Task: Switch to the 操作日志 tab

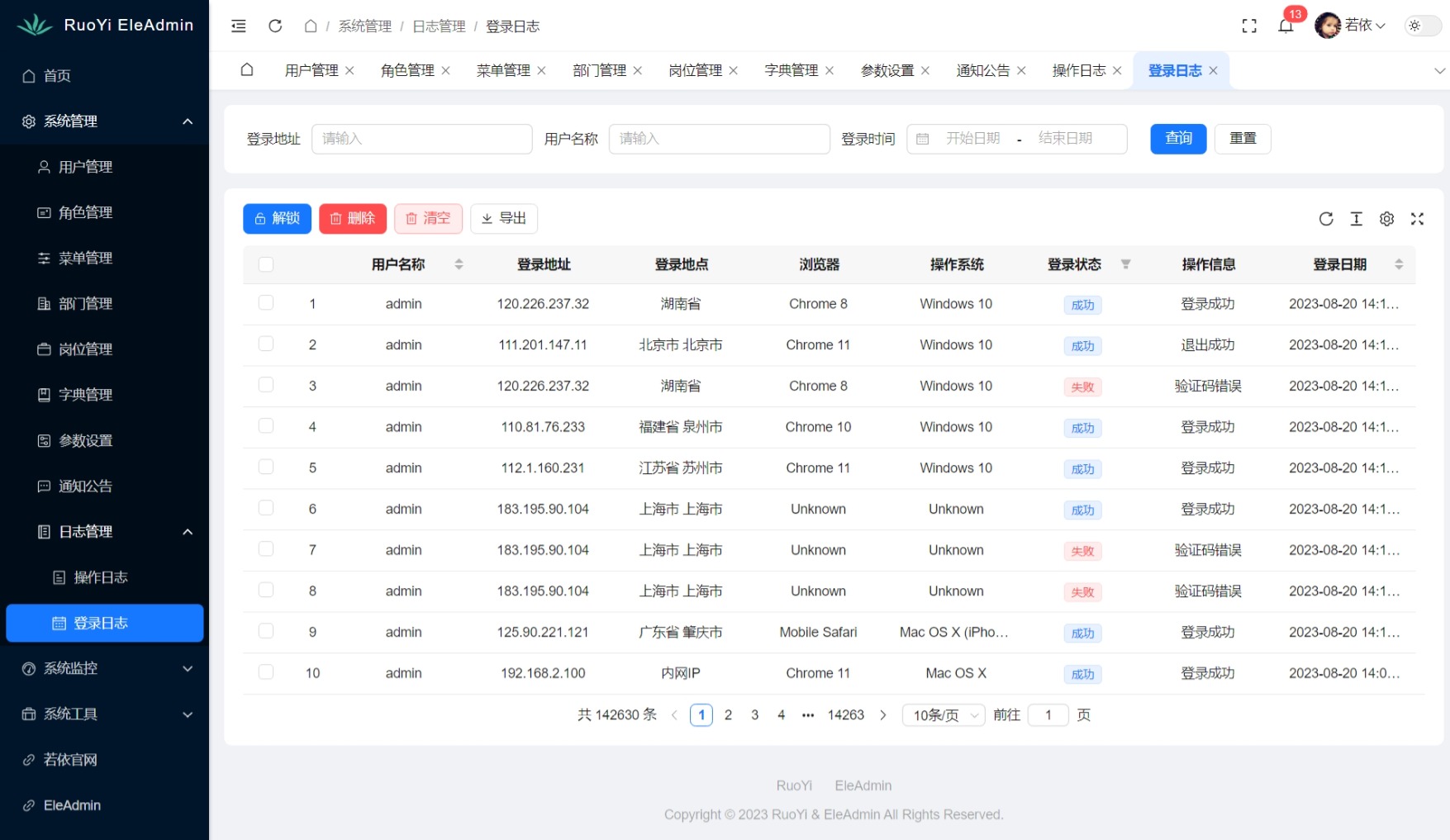Action: pyautogui.click(x=1080, y=70)
